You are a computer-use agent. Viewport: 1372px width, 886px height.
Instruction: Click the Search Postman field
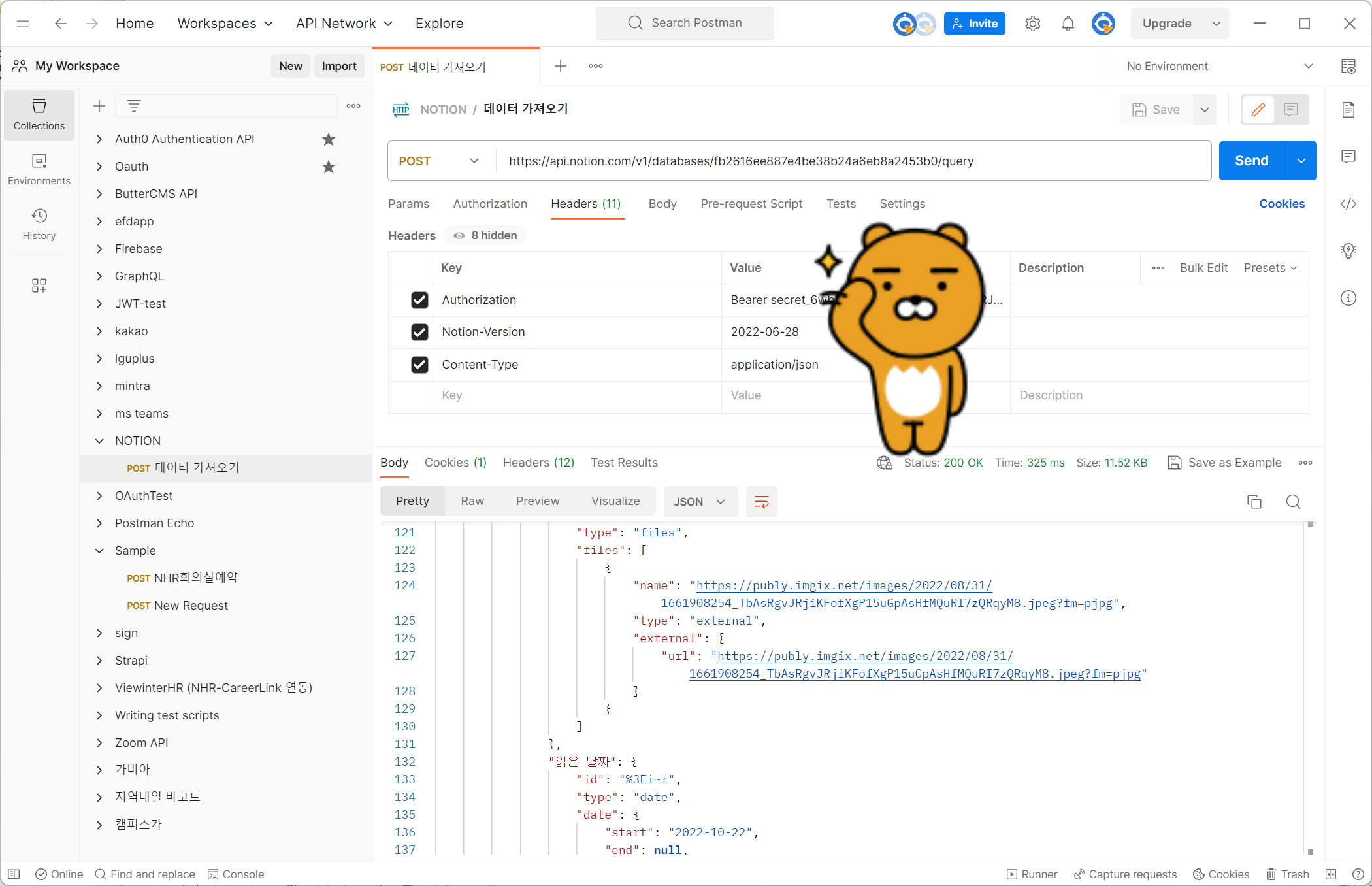[x=685, y=23]
